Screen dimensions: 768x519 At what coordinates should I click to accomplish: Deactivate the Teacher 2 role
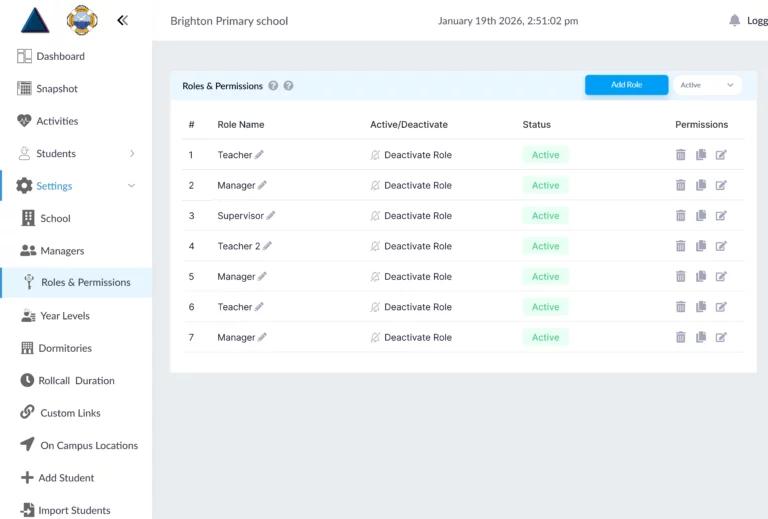coord(410,246)
